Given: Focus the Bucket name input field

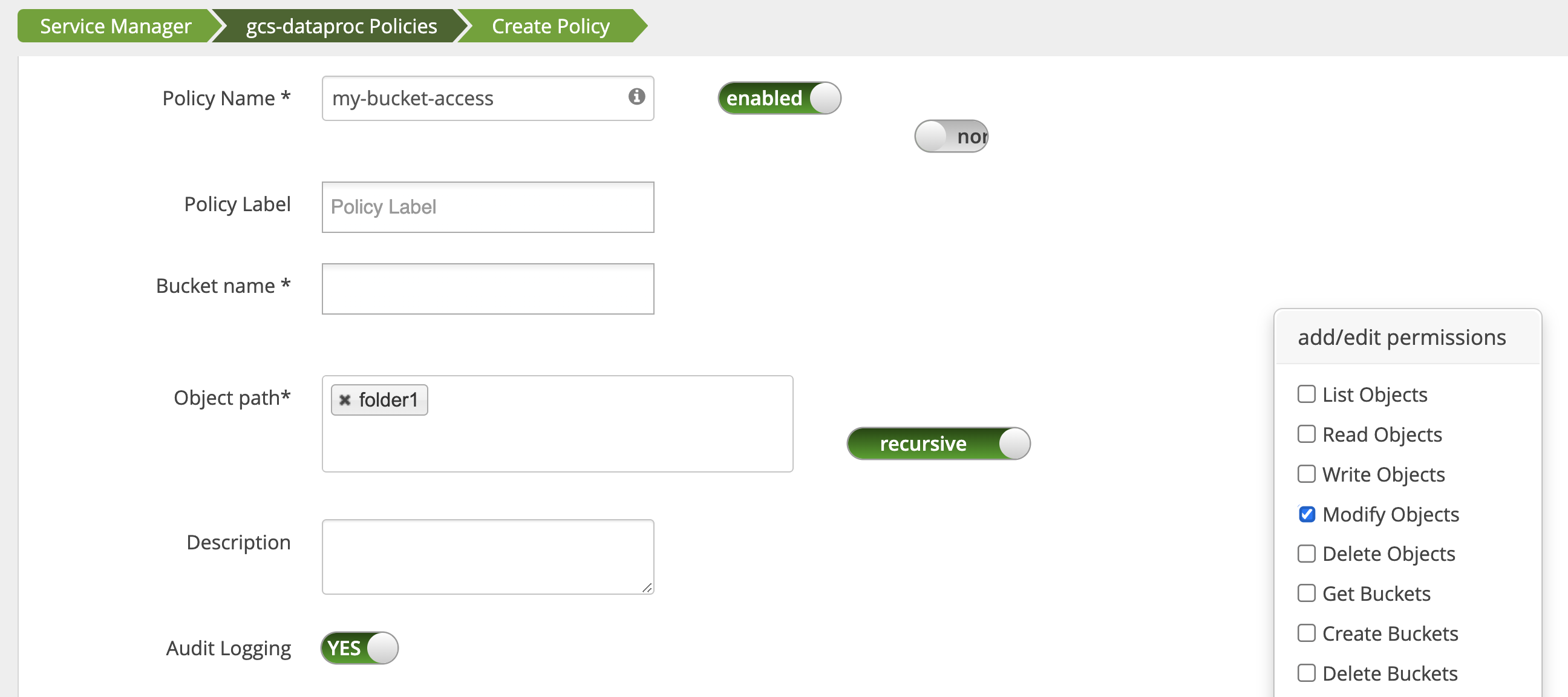Looking at the screenshot, I should (x=488, y=289).
